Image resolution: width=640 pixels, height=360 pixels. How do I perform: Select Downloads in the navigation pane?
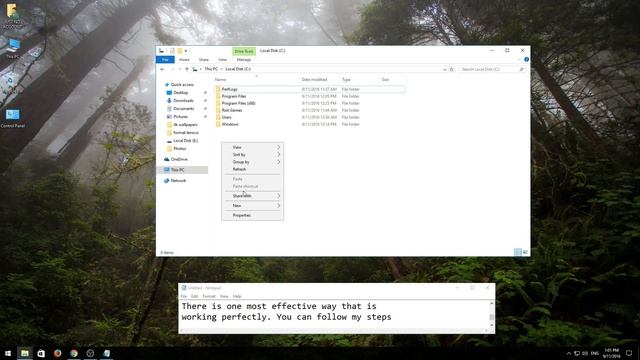pos(183,100)
